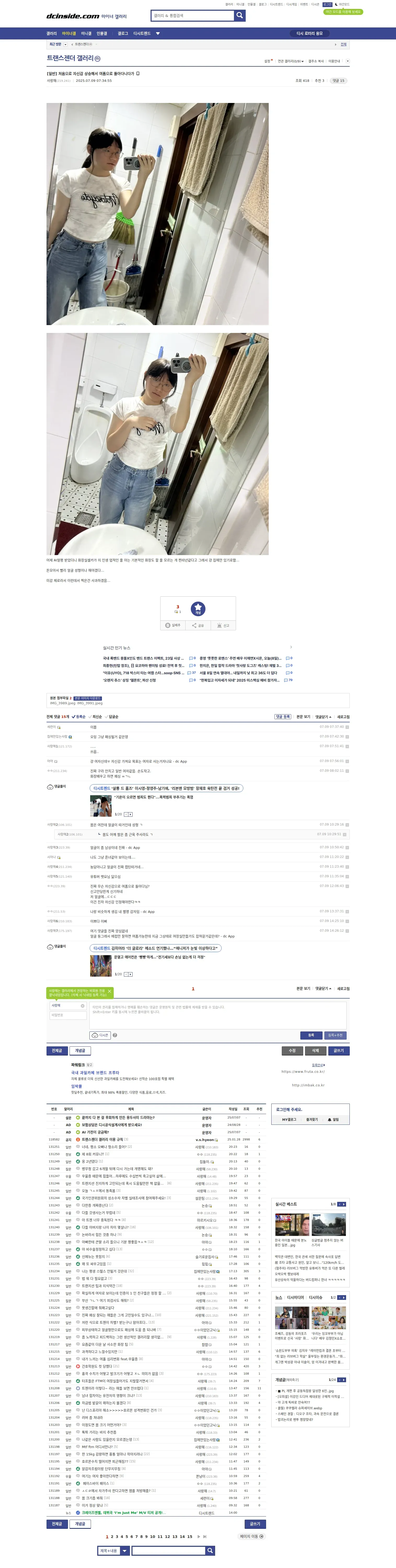Click the 디시콘 emoticon button

pyautogui.click(x=100, y=1035)
